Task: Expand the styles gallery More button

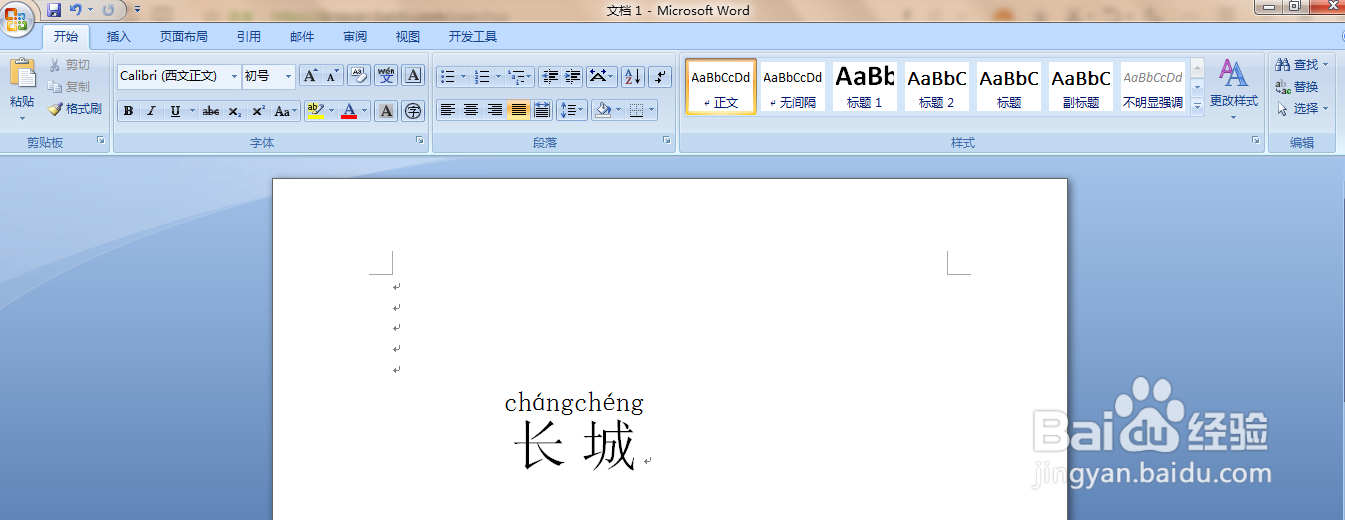Action: click(x=1197, y=107)
